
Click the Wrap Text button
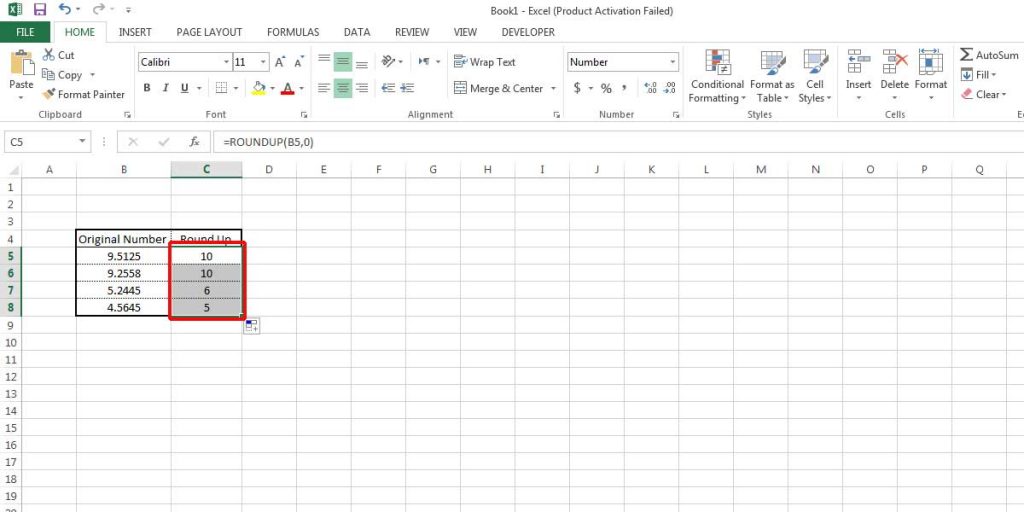pos(485,62)
